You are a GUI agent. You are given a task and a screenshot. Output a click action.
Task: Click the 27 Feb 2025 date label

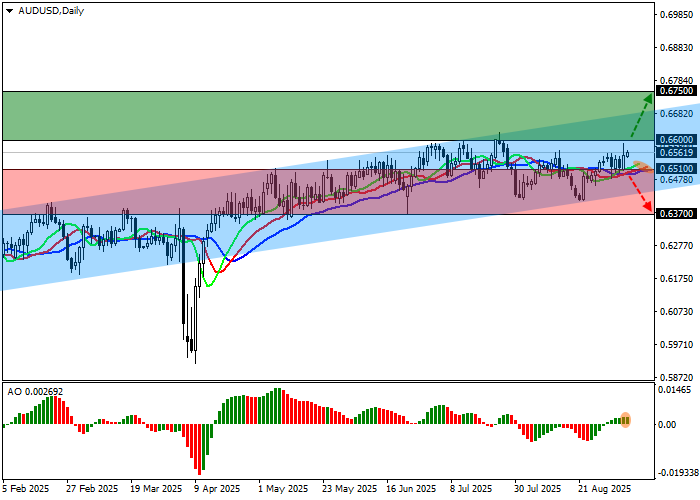(x=92, y=489)
